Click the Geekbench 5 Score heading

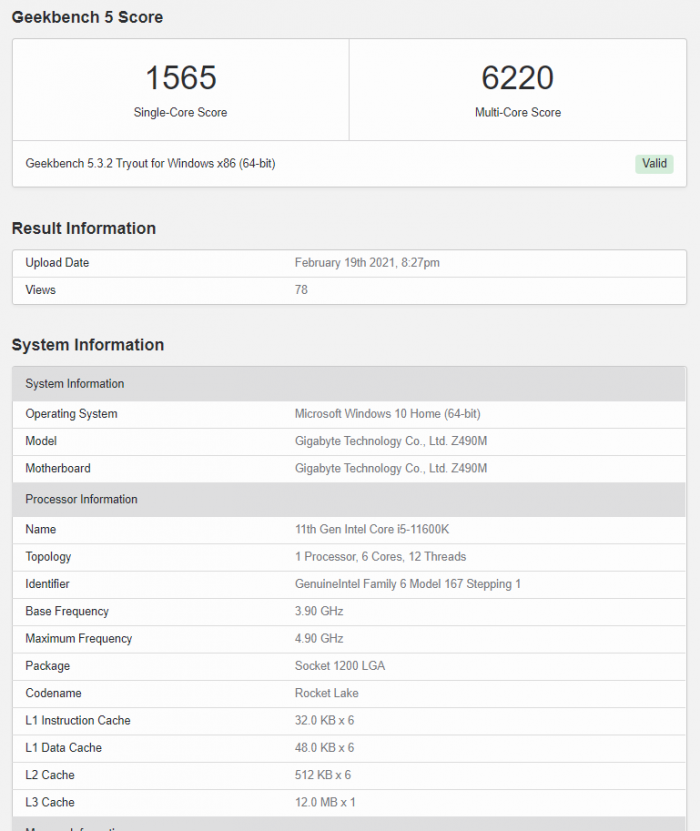[x=87, y=17]
